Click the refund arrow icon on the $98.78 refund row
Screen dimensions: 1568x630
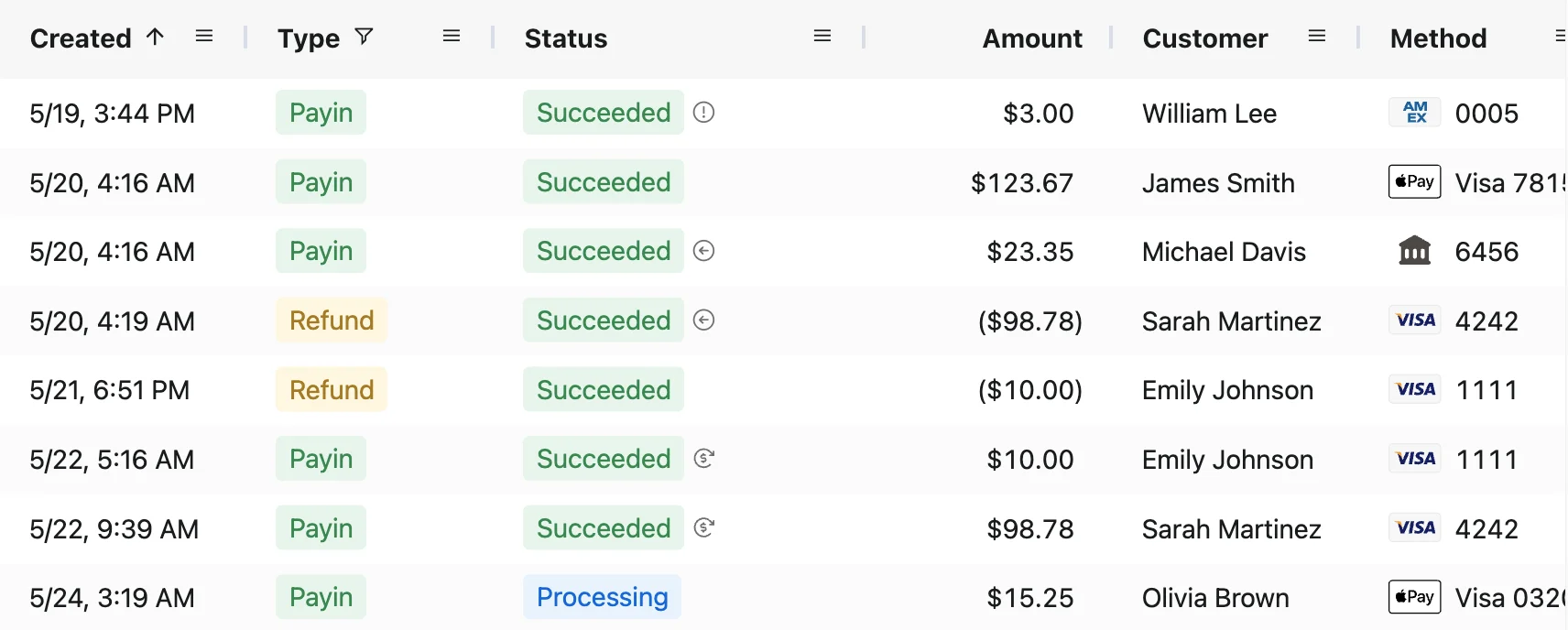(703, 320)
